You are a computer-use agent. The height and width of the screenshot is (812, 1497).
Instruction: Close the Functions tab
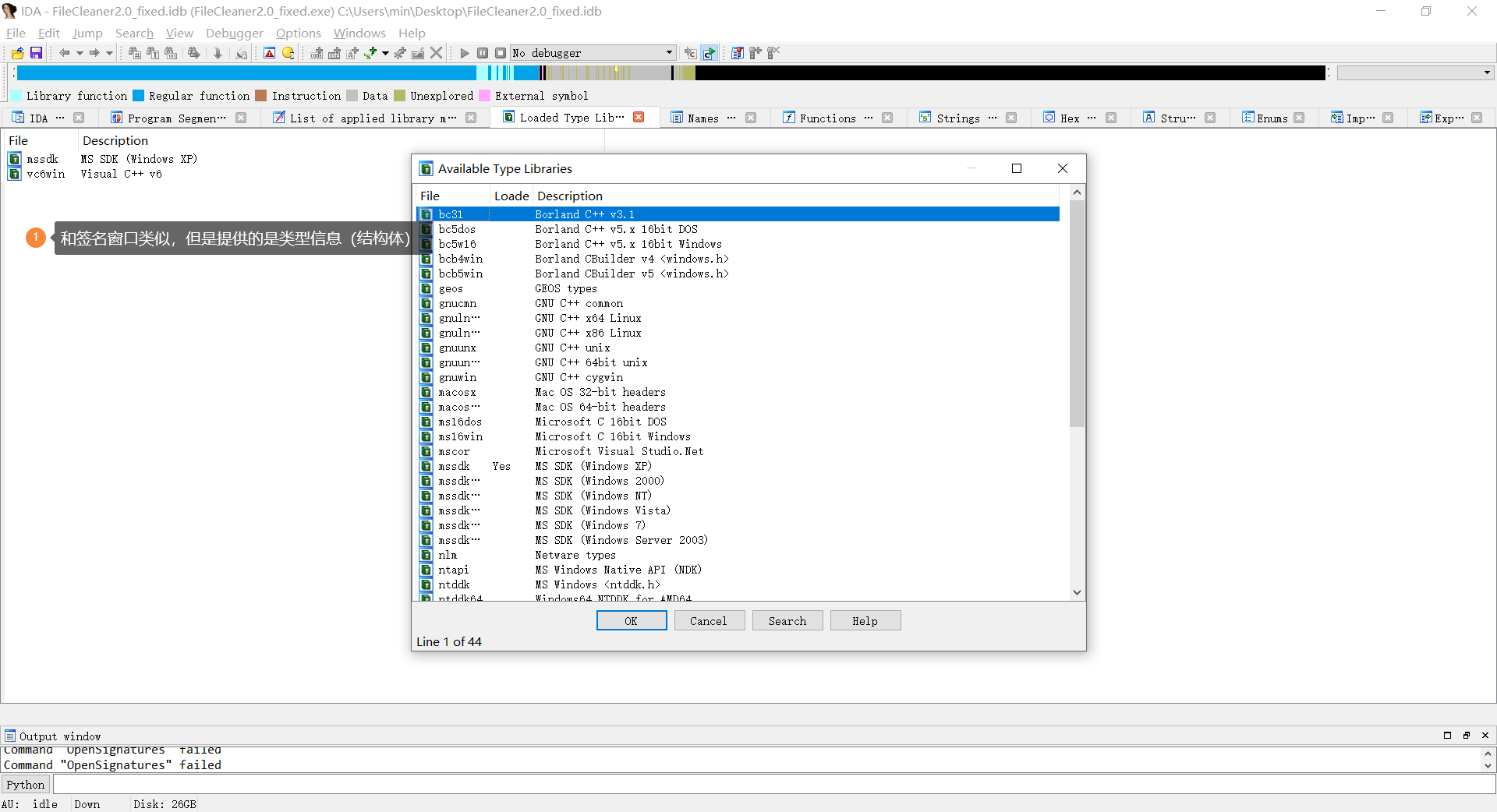[x=887, y=118]
